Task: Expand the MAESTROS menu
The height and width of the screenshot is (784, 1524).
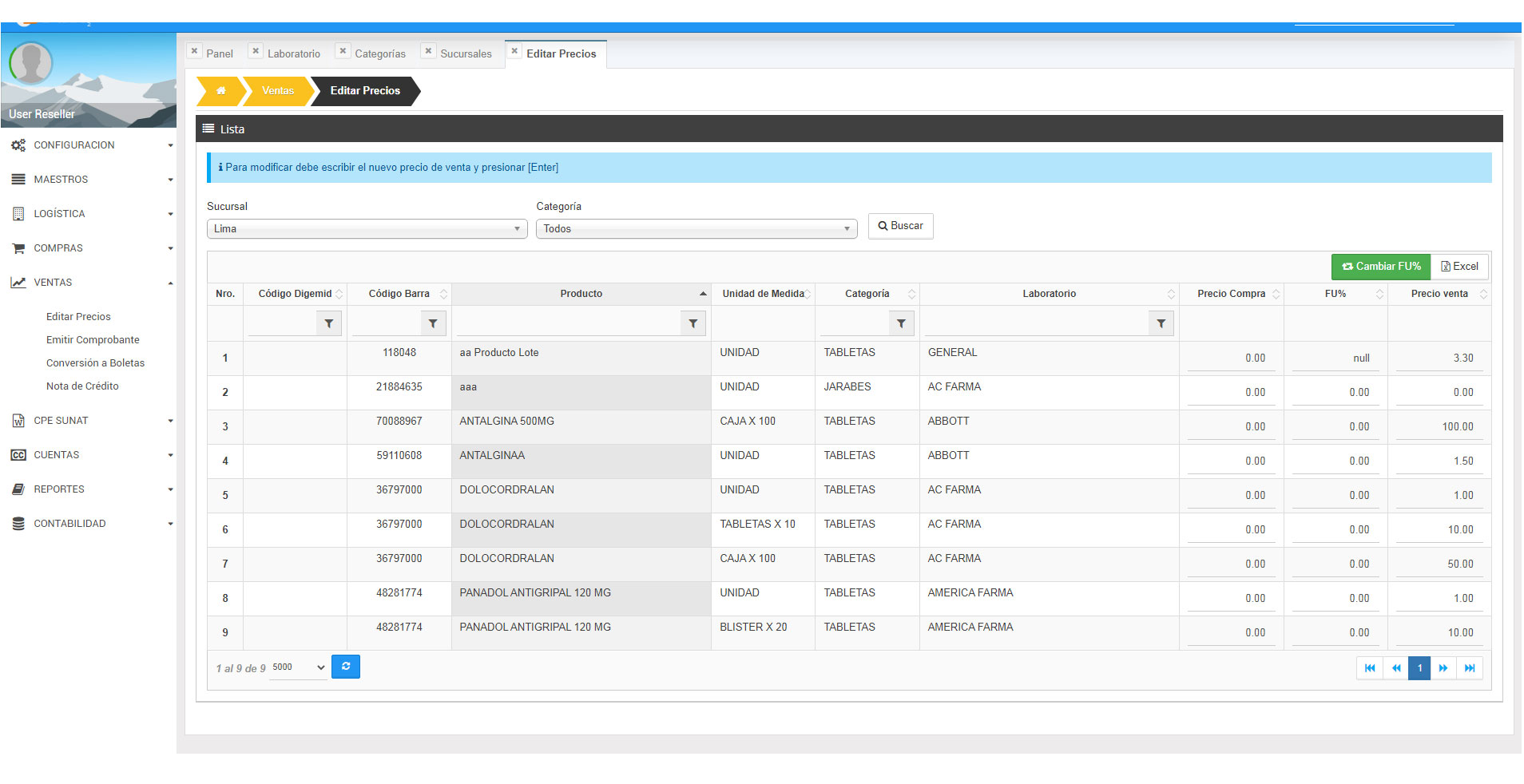Action: click(x=88, y=180)
